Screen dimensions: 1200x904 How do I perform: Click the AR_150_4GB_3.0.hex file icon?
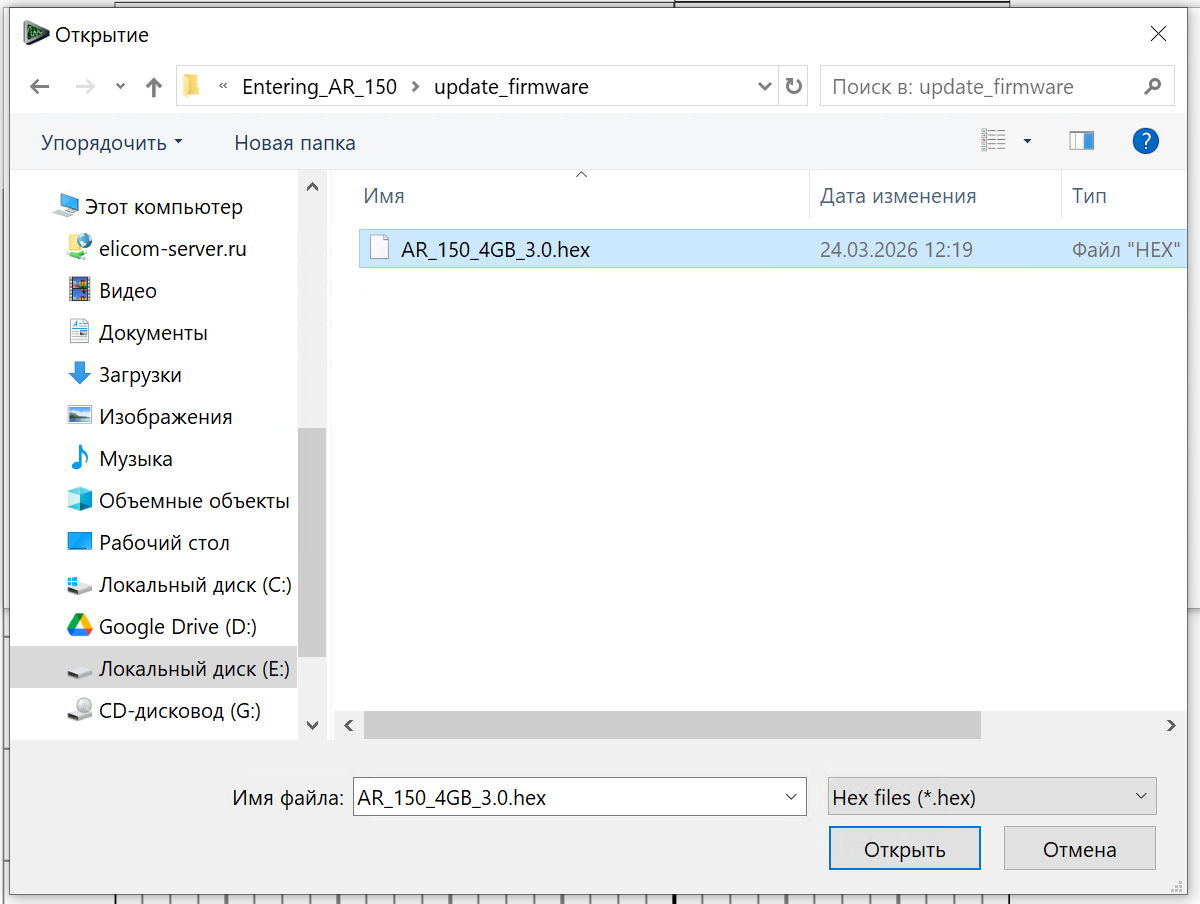pyautogui.click(x=379, y=248)
